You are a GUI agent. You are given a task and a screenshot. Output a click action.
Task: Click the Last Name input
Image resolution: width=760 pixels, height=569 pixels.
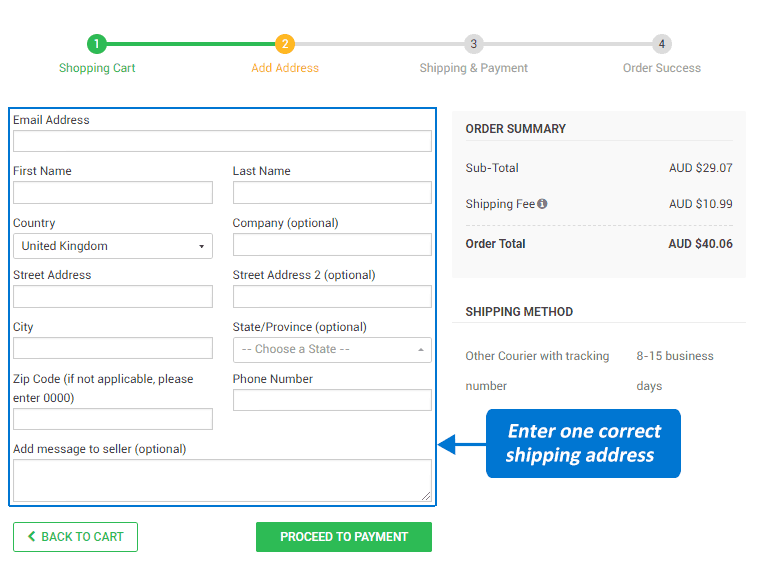pyautogui.click(x=332, y=193)
